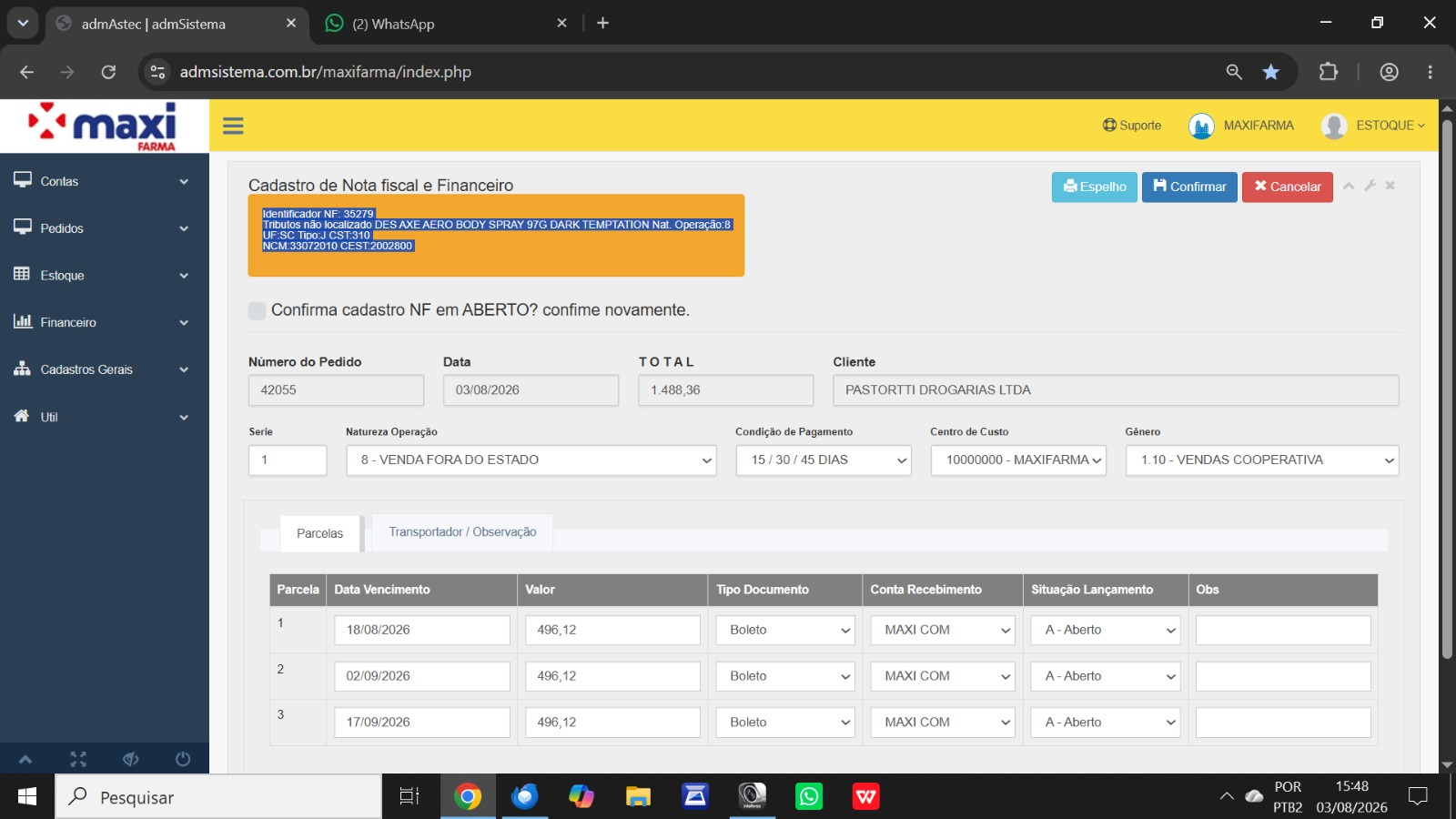Click the page vertical scrollbar

pyautogui.click(x=1447, y=391)
